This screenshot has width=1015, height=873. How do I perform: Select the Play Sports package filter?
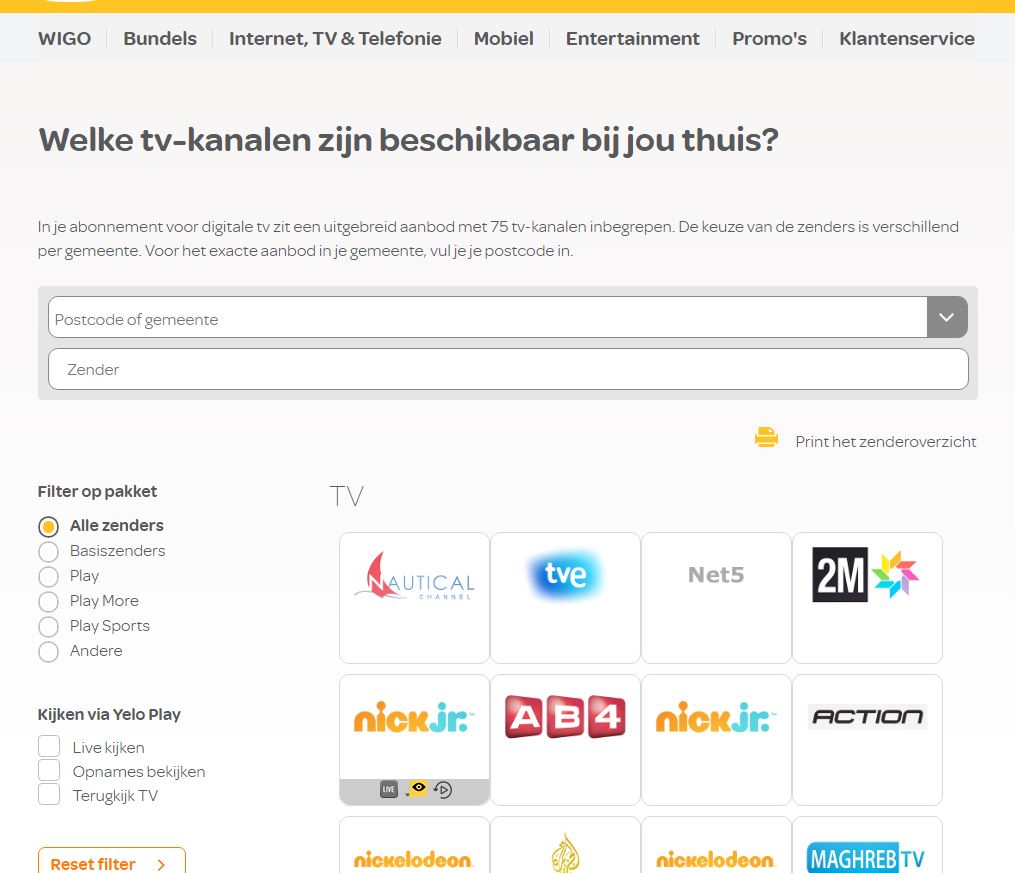[49, 626]
